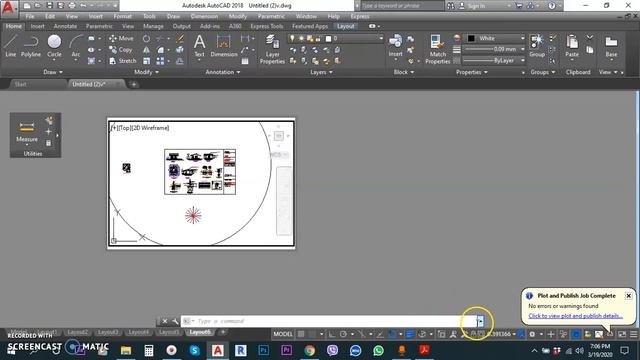Switch to the Start file tab
Screen dimensions: 640x360
click(x=20, y=84)
